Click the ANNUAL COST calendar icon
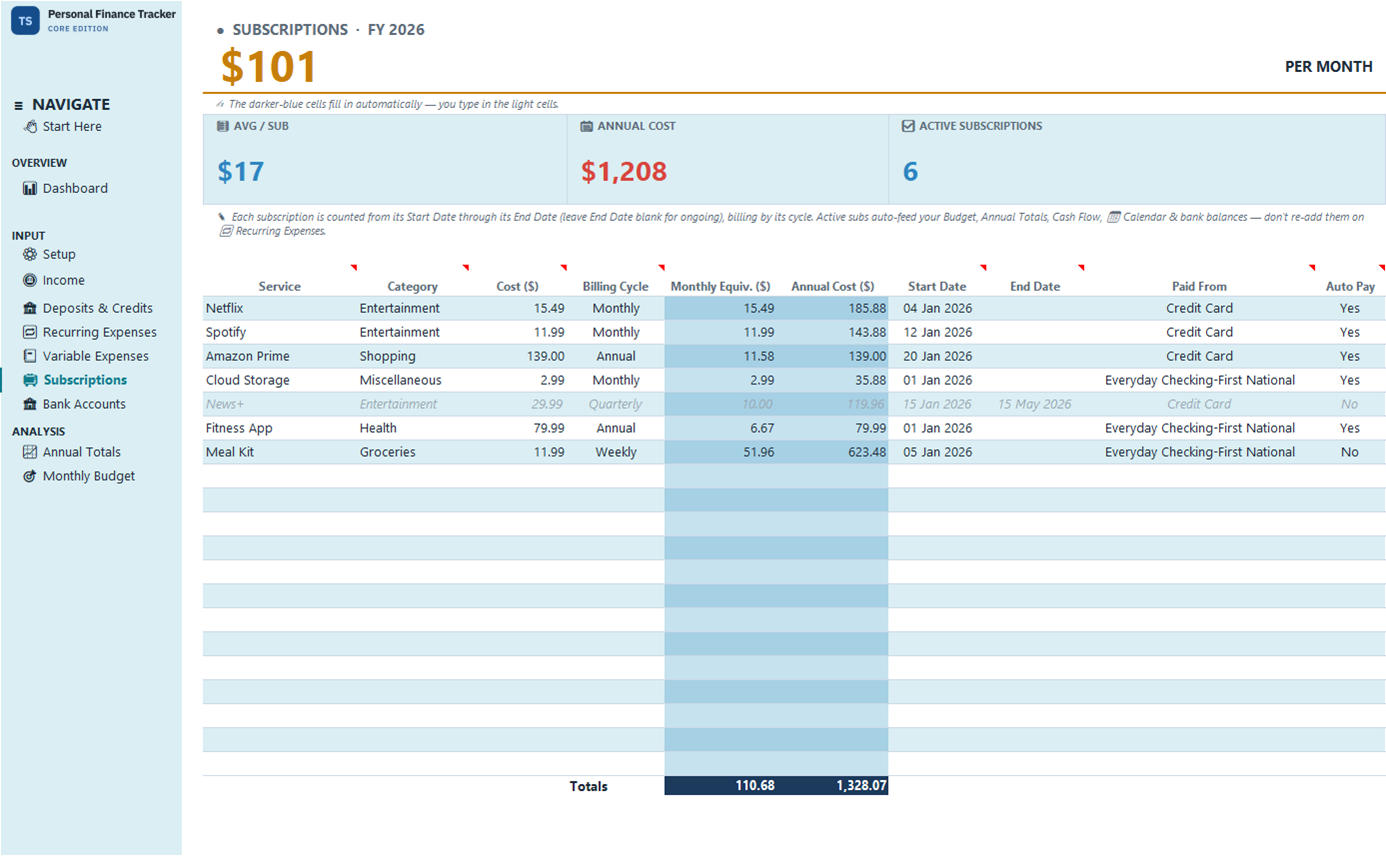1386x856 pixels. (x=587, y=127)
